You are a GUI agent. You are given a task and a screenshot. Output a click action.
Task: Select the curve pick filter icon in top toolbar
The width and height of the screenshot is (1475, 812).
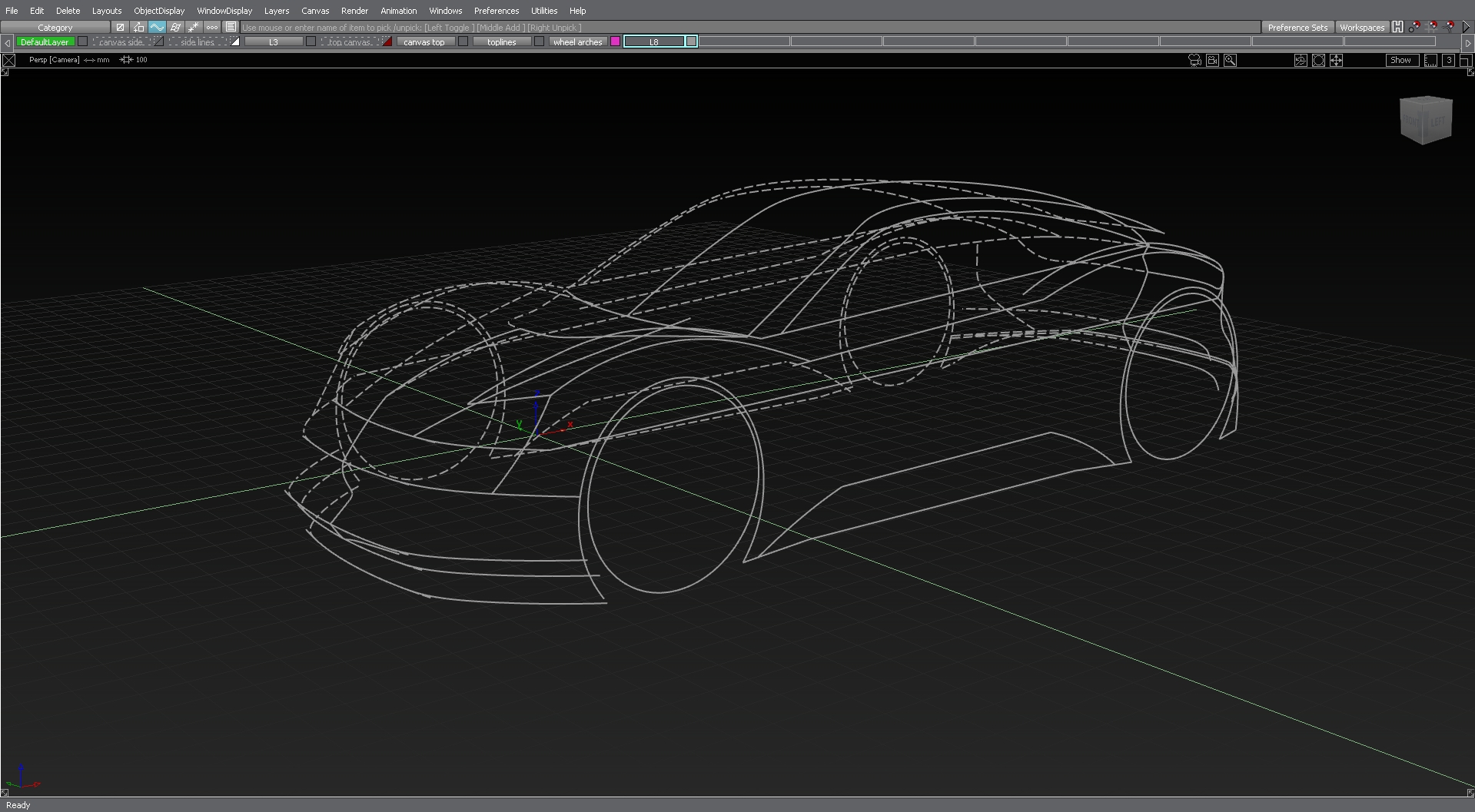pos(158,27)
